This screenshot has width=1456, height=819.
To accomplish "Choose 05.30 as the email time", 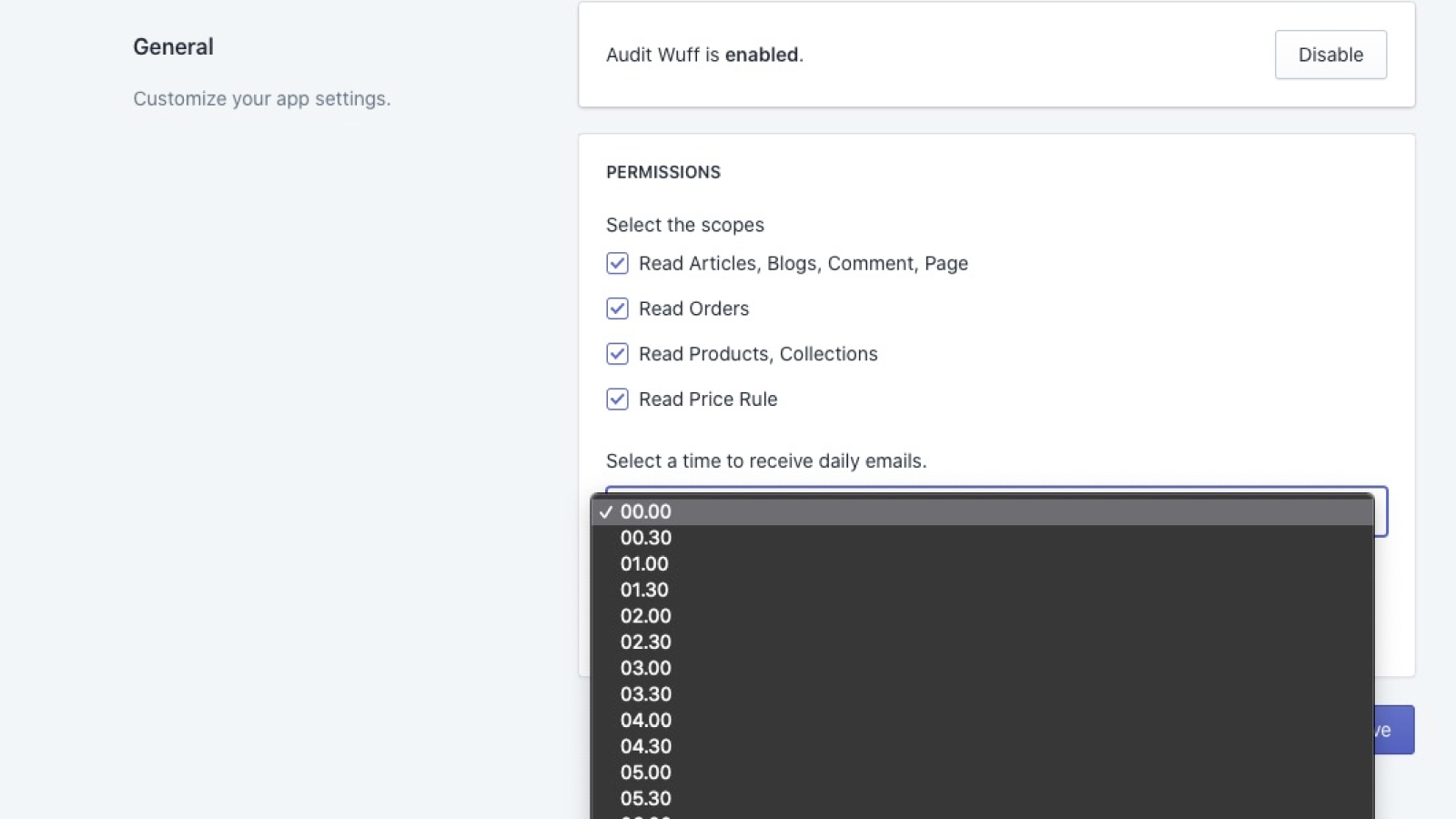I will tap(645, 798).
